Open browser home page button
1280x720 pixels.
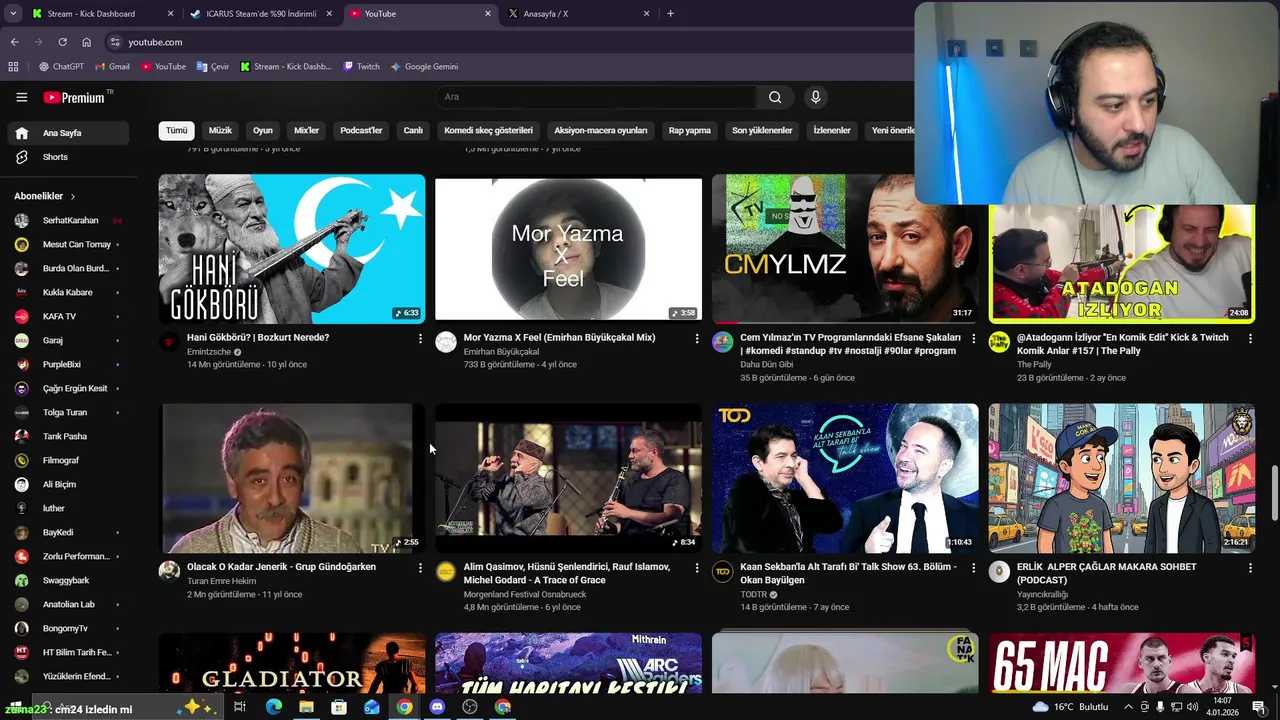pos(86,42)
